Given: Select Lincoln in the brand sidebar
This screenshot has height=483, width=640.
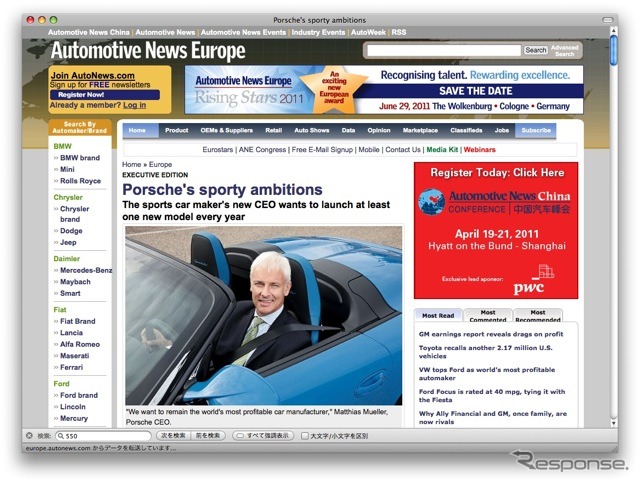Looking at the screenshot, I should pos(73,407).
